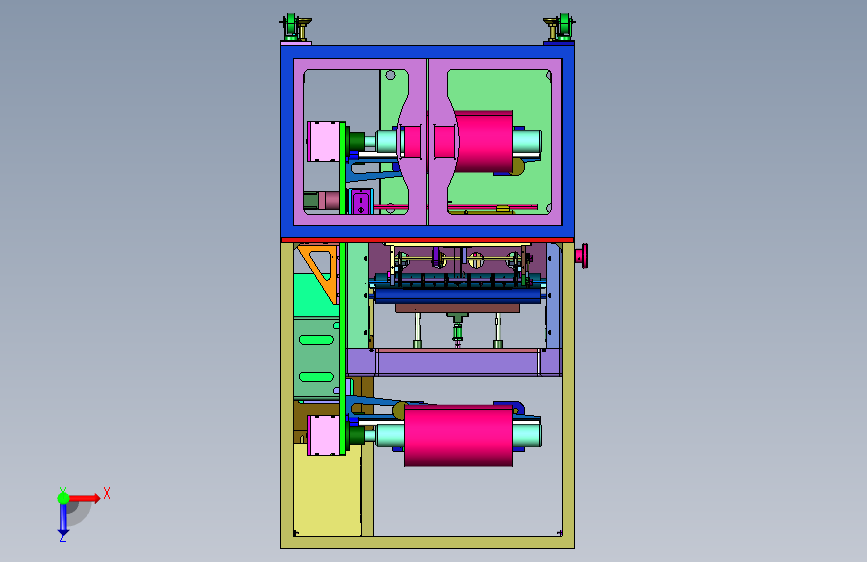Click the green Y axis sphere at the triad origin

[63, 498]
